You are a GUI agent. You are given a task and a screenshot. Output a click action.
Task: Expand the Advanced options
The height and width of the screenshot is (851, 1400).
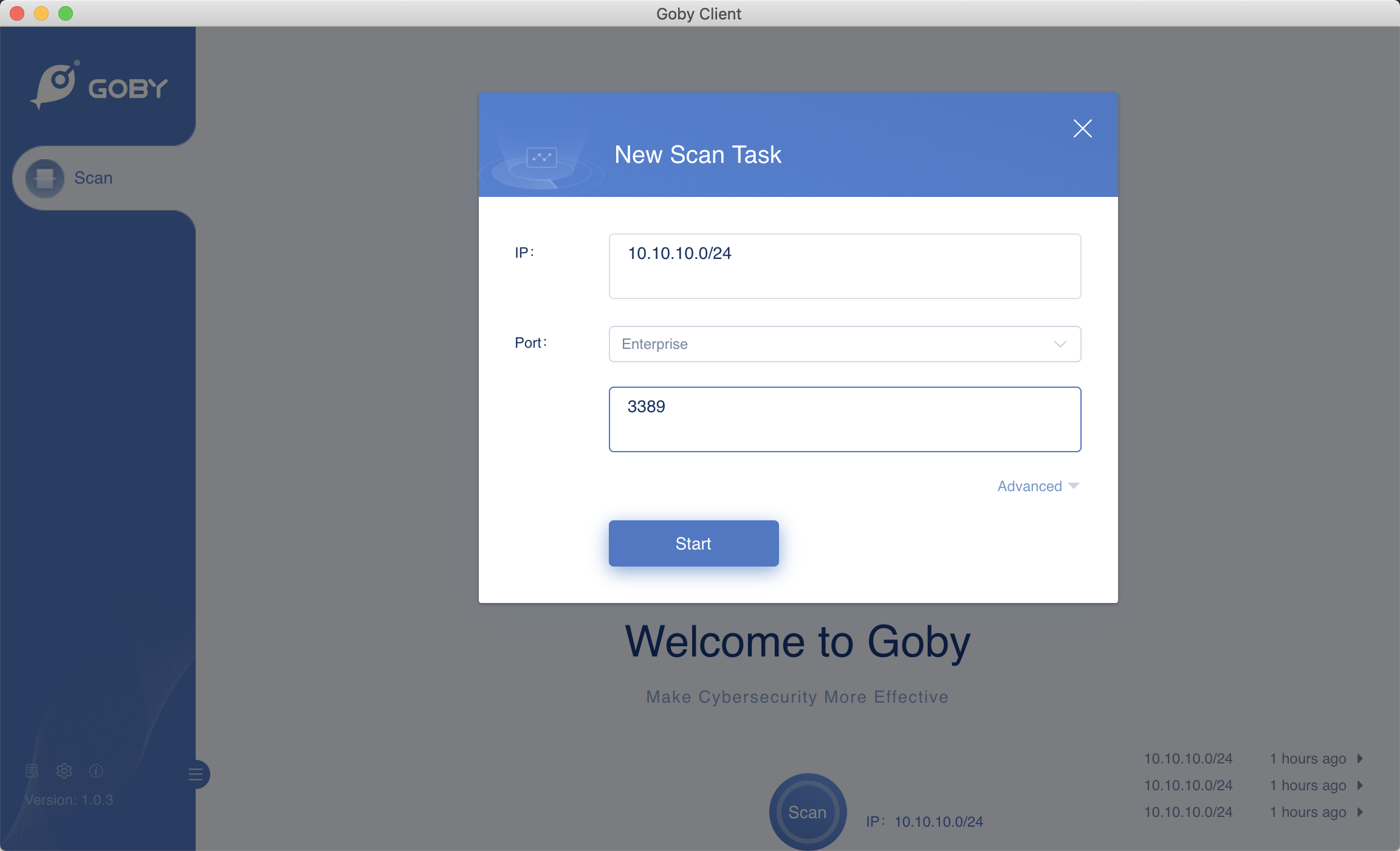pos(1038,486)
